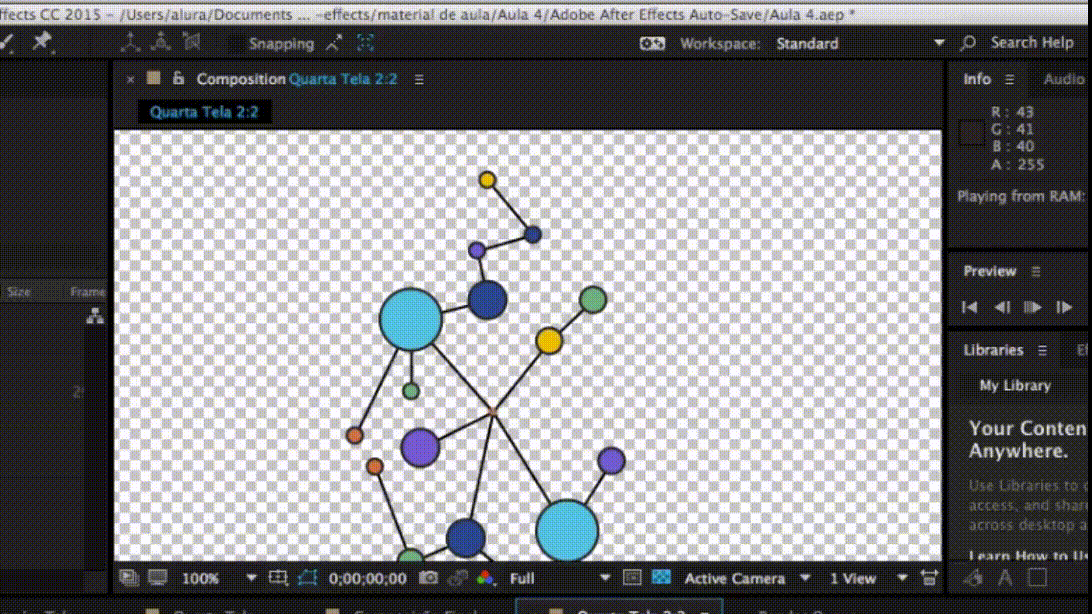Screen dimensions: 1092x614
Task: Toggle mask and shape path visibility
Action: (x=307, y=578)
